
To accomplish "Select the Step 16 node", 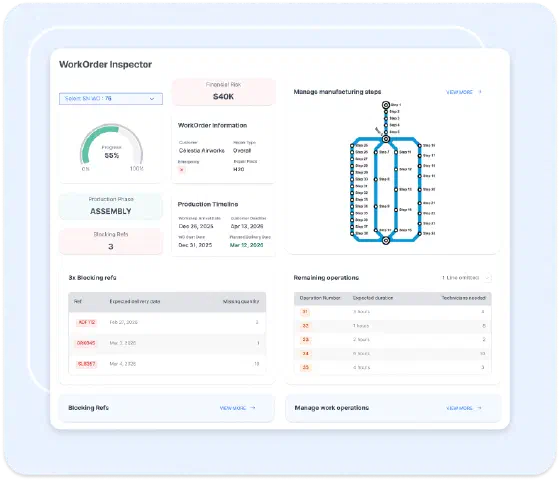I will 396,210.
